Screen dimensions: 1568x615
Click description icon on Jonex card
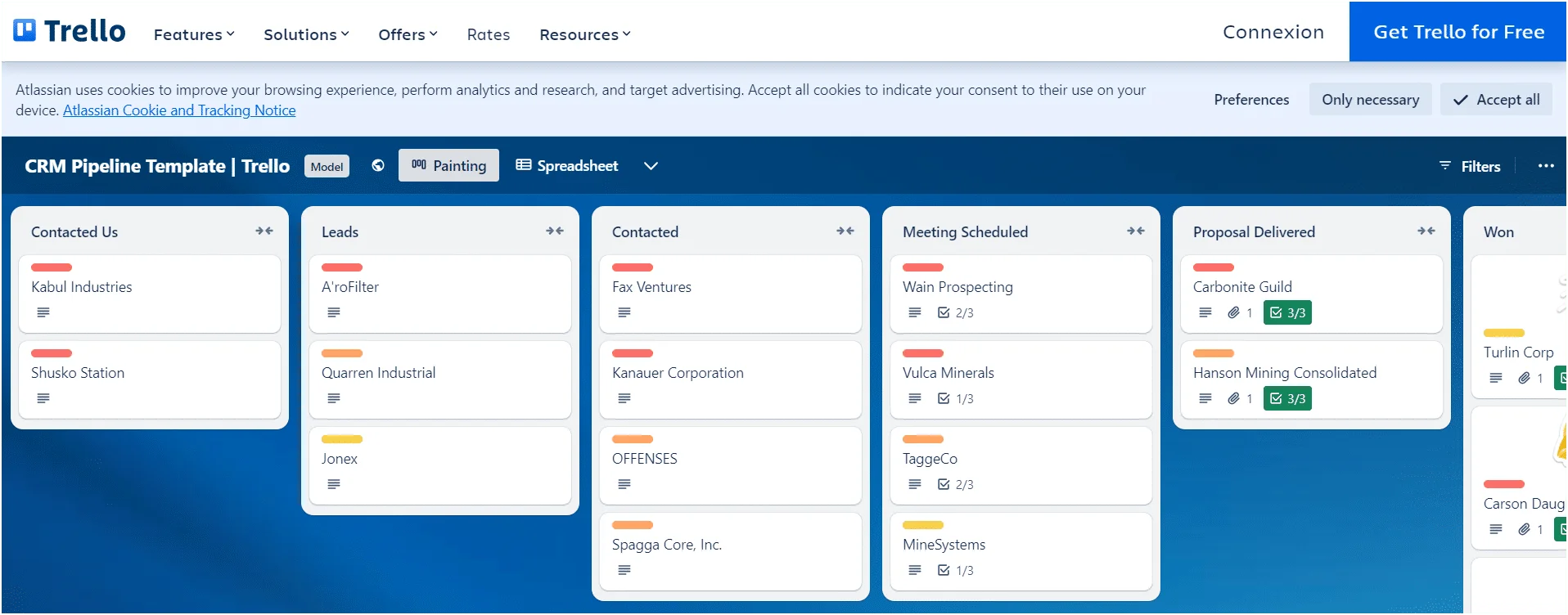tap(334, 484)
